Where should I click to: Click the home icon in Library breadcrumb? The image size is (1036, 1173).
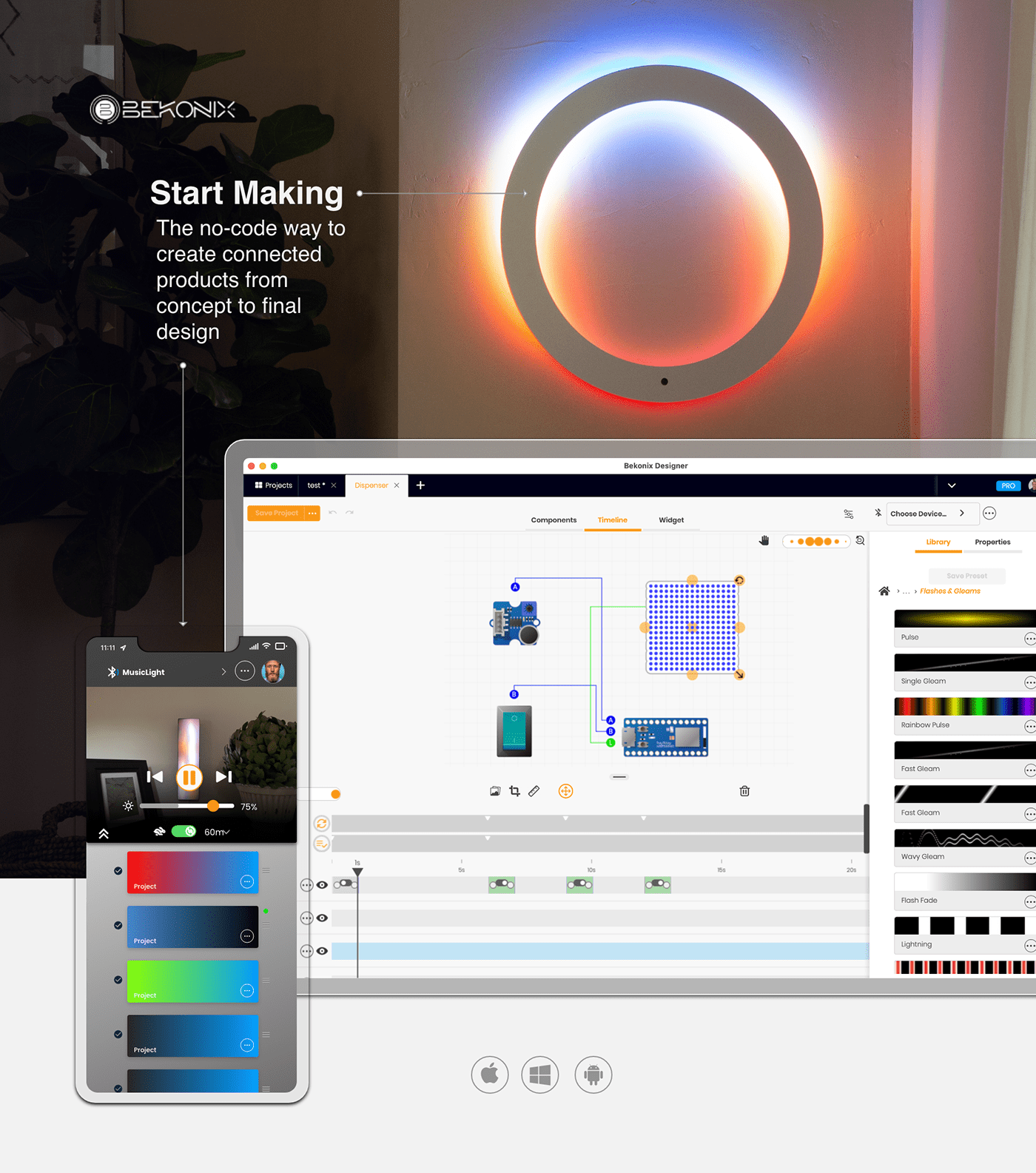click(884, 591)
